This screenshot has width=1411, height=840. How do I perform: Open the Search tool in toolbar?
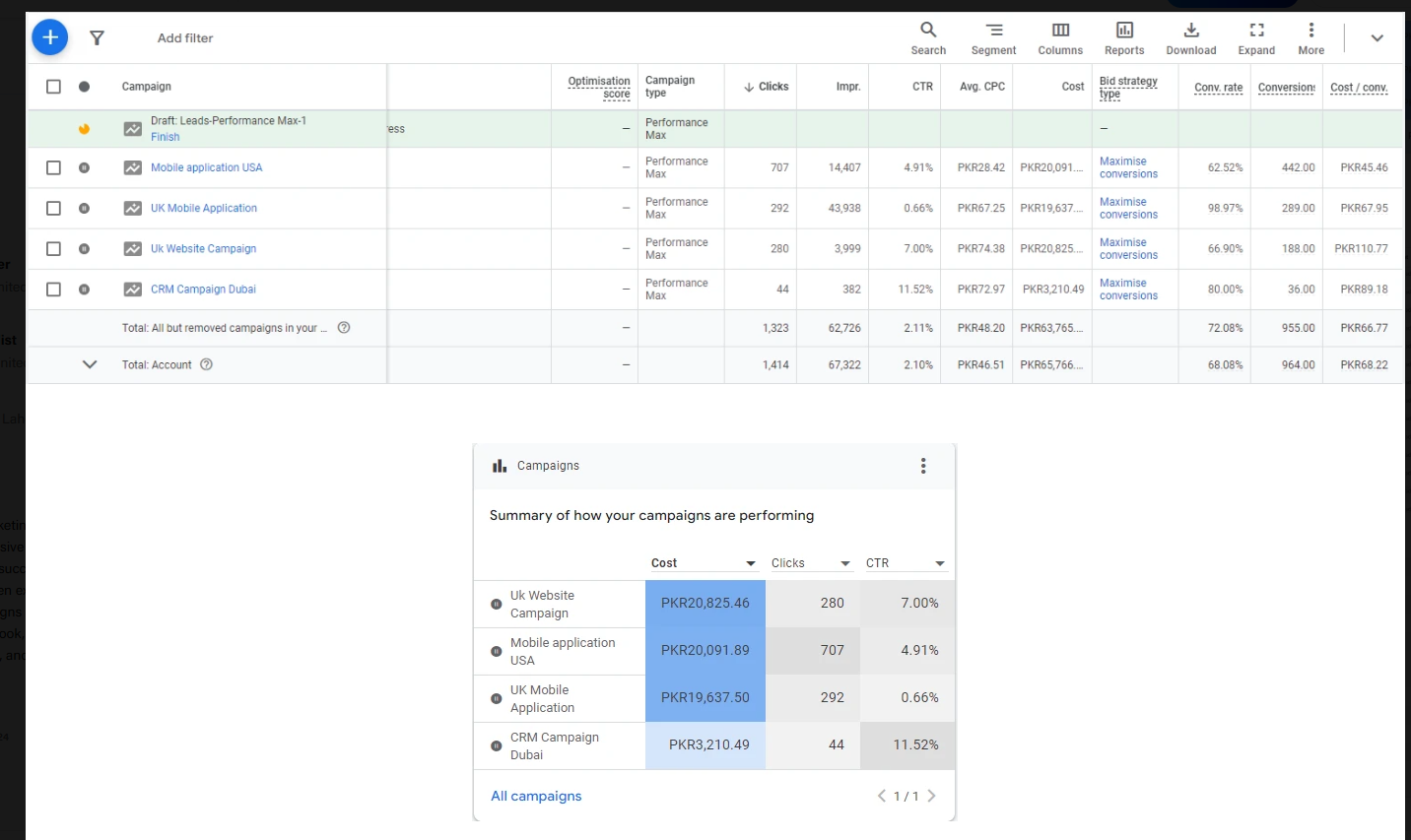[x=927, y=38]
